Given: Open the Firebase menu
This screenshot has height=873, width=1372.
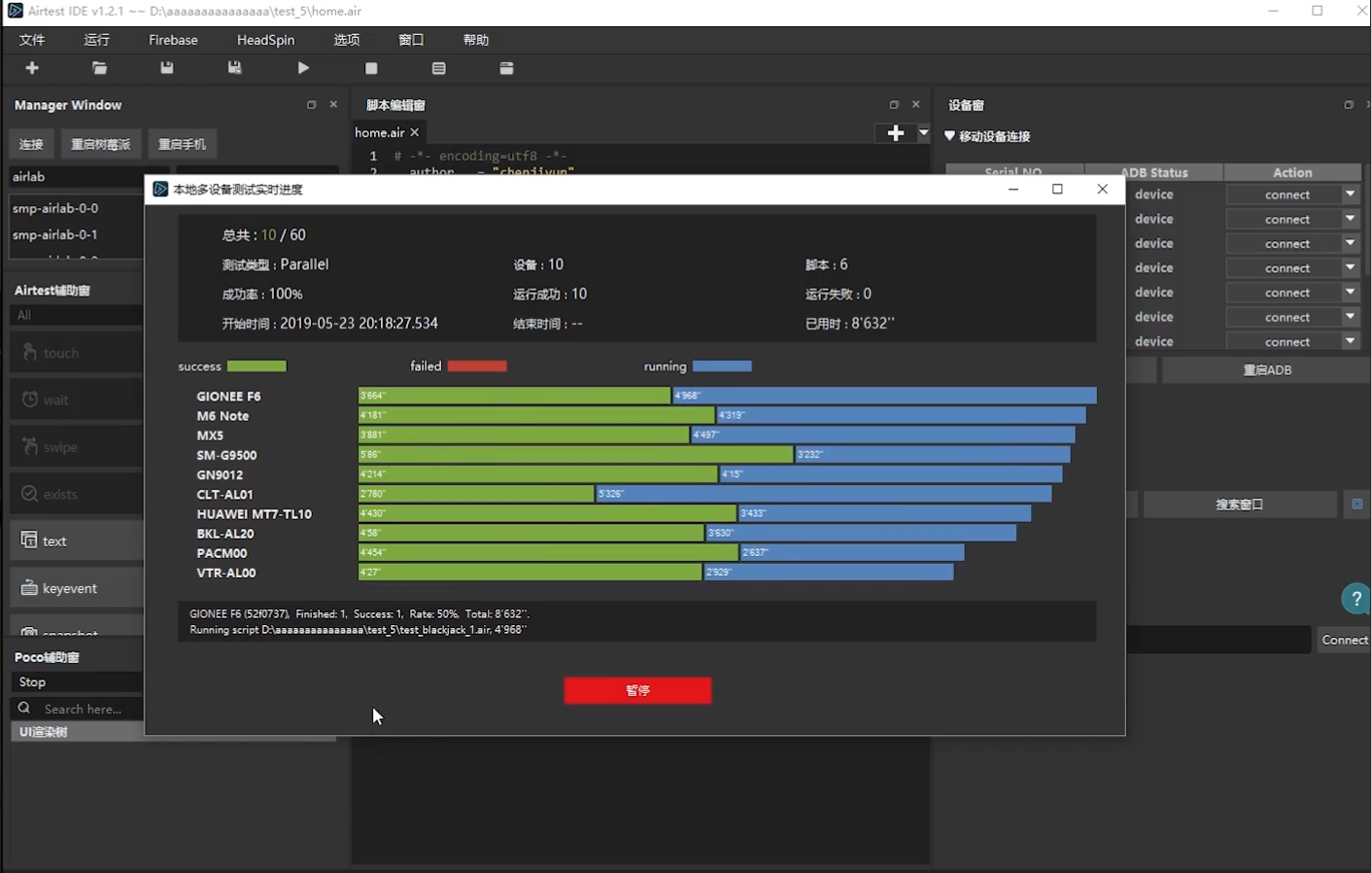Looking at the screenshot, I should click(173, 40).
